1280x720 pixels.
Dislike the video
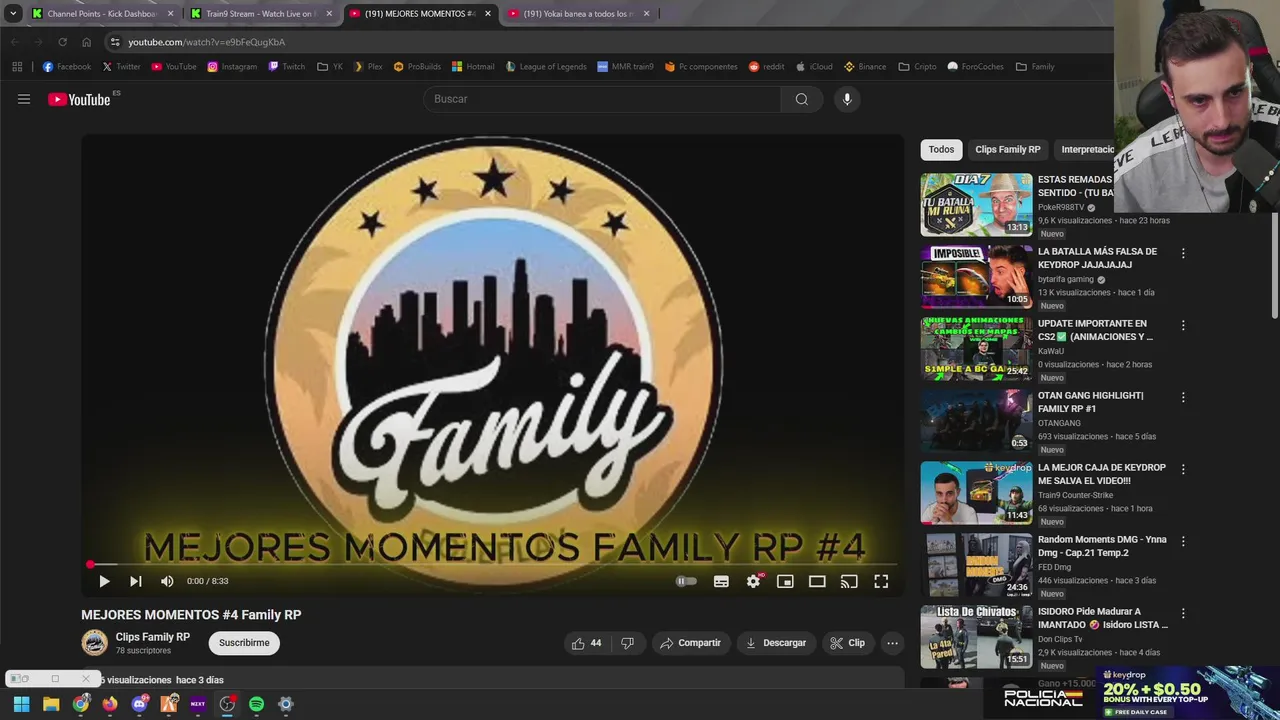click(627, 643)
